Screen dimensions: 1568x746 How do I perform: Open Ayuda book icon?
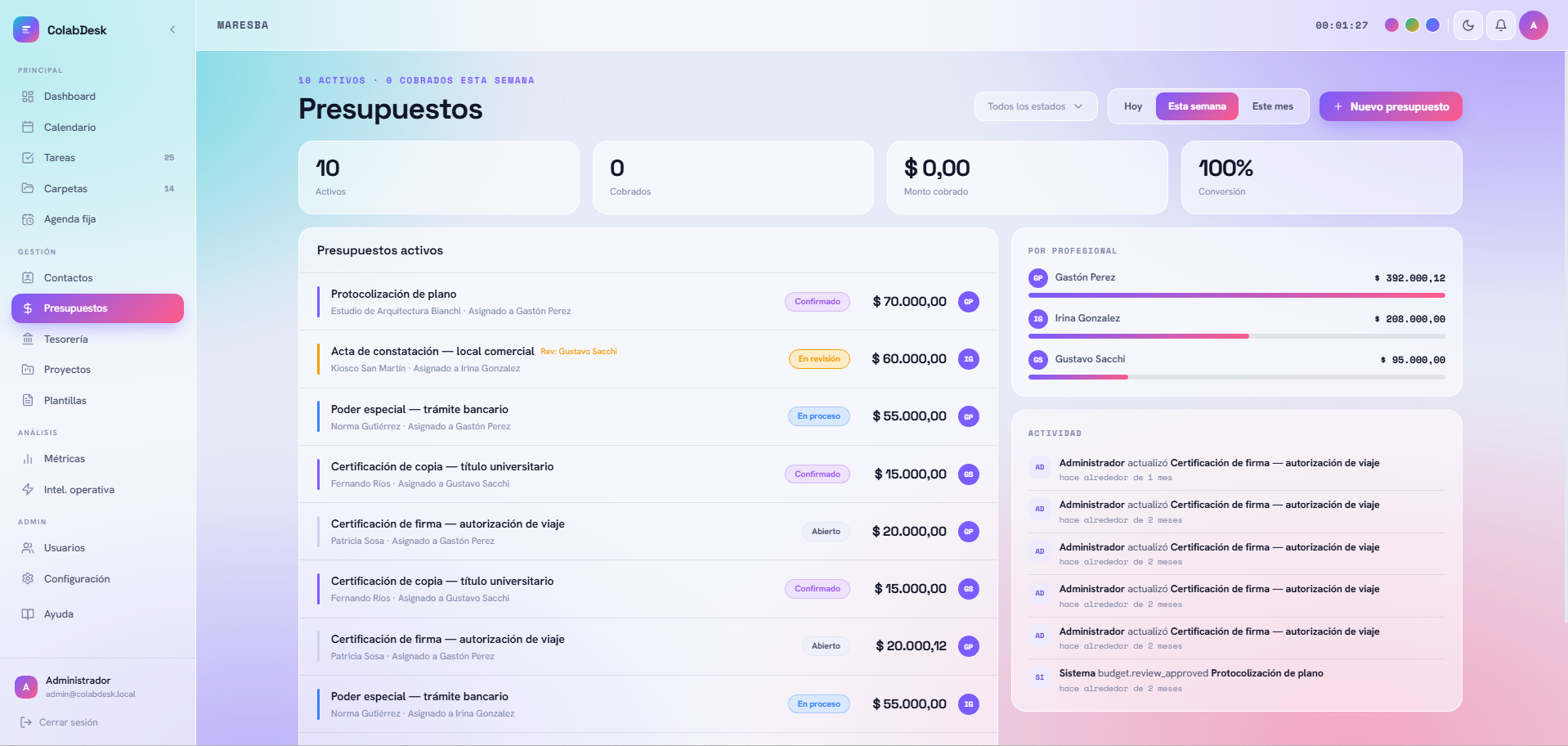[28, 614]
